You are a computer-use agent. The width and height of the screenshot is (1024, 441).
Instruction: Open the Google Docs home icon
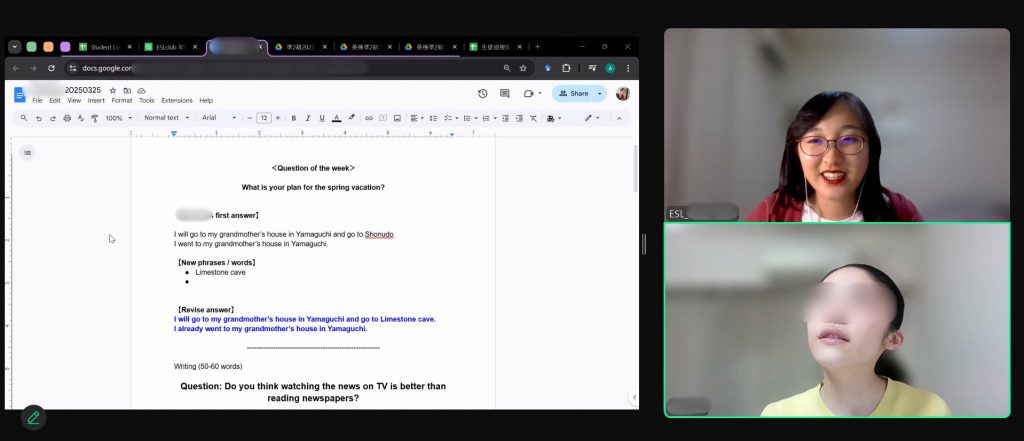[x=20, y=95]
